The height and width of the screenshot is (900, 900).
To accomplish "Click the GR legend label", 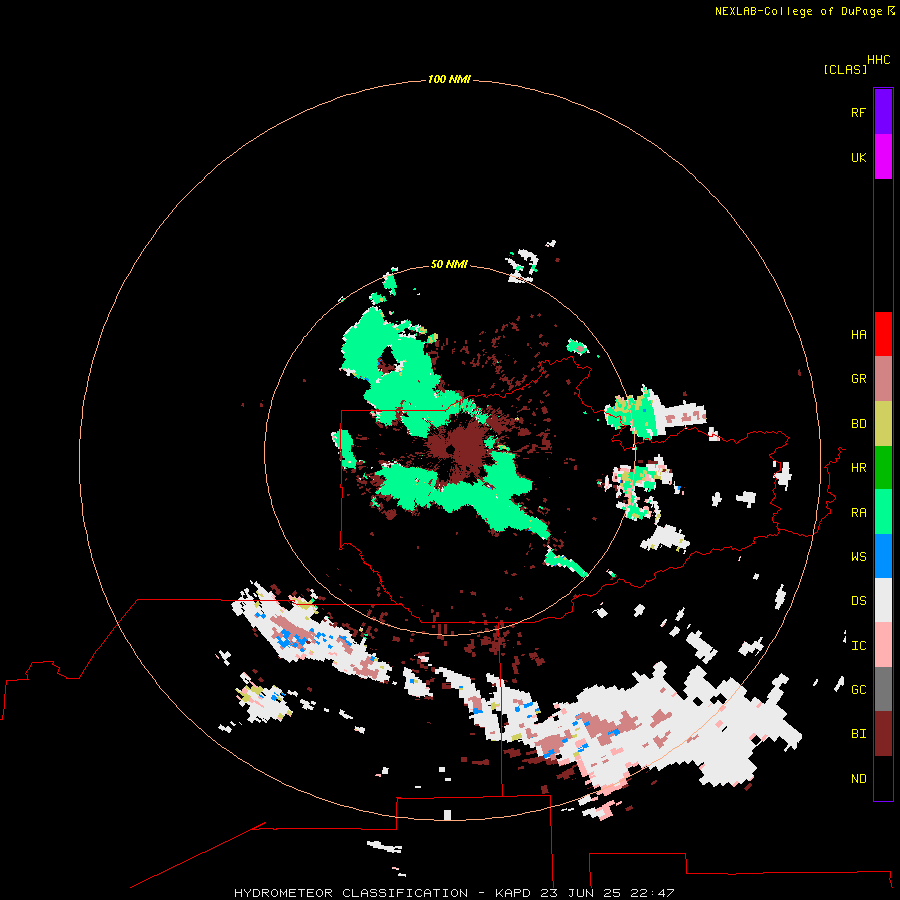I will [858, 379].
